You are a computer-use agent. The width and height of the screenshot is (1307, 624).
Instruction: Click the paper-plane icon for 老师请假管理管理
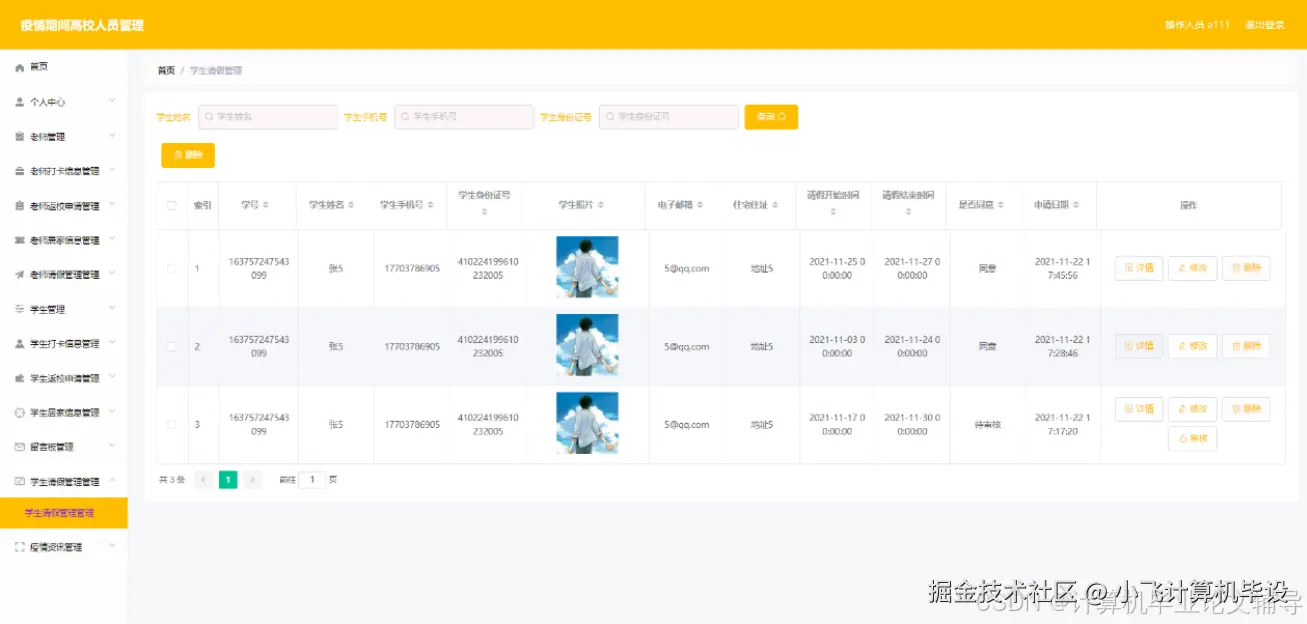(19, 275)
